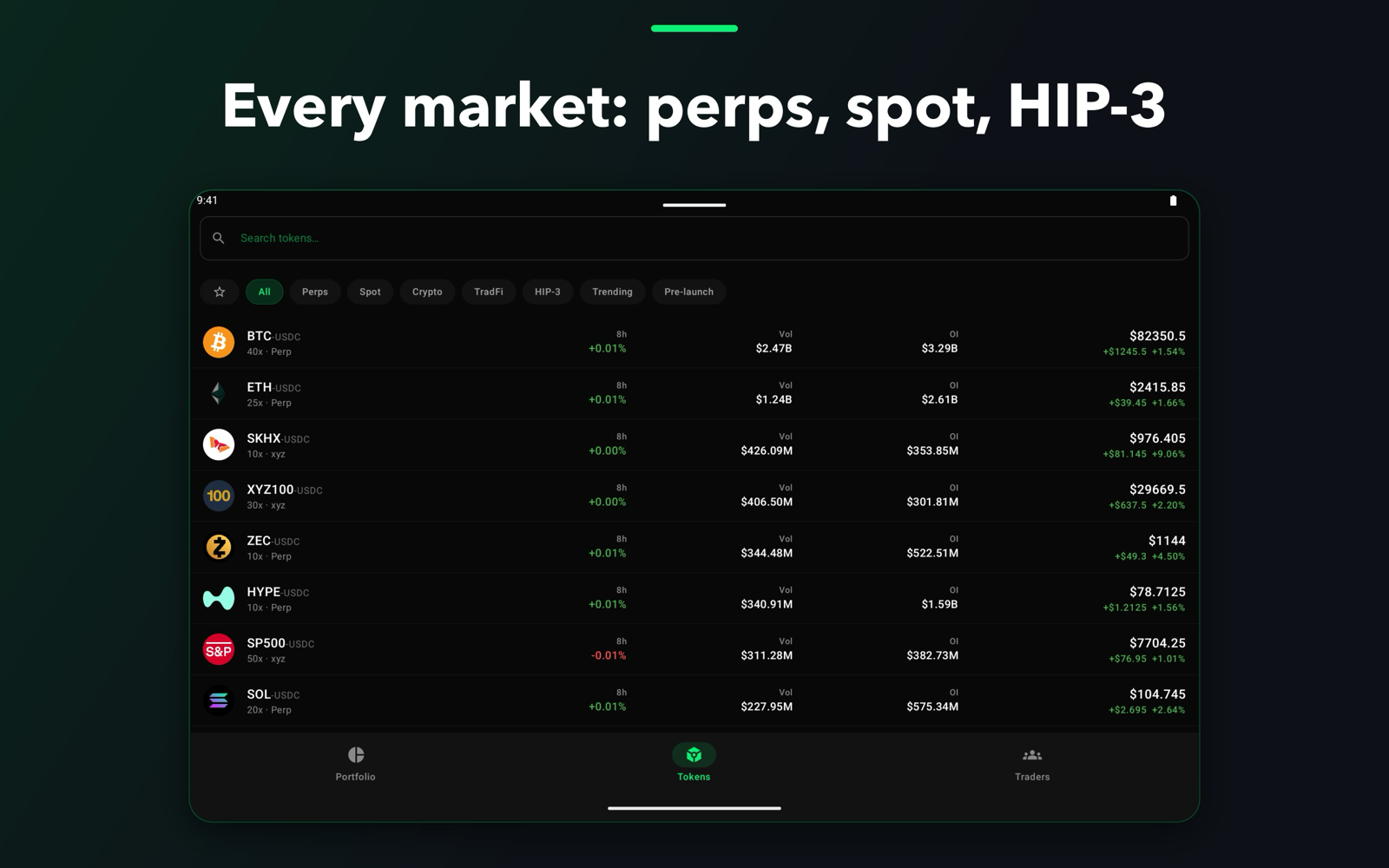Image resolution: width=1389 pixels, height=868 pixels.
Task: Open SKHX-USDC market name
Action: point(278,438)
